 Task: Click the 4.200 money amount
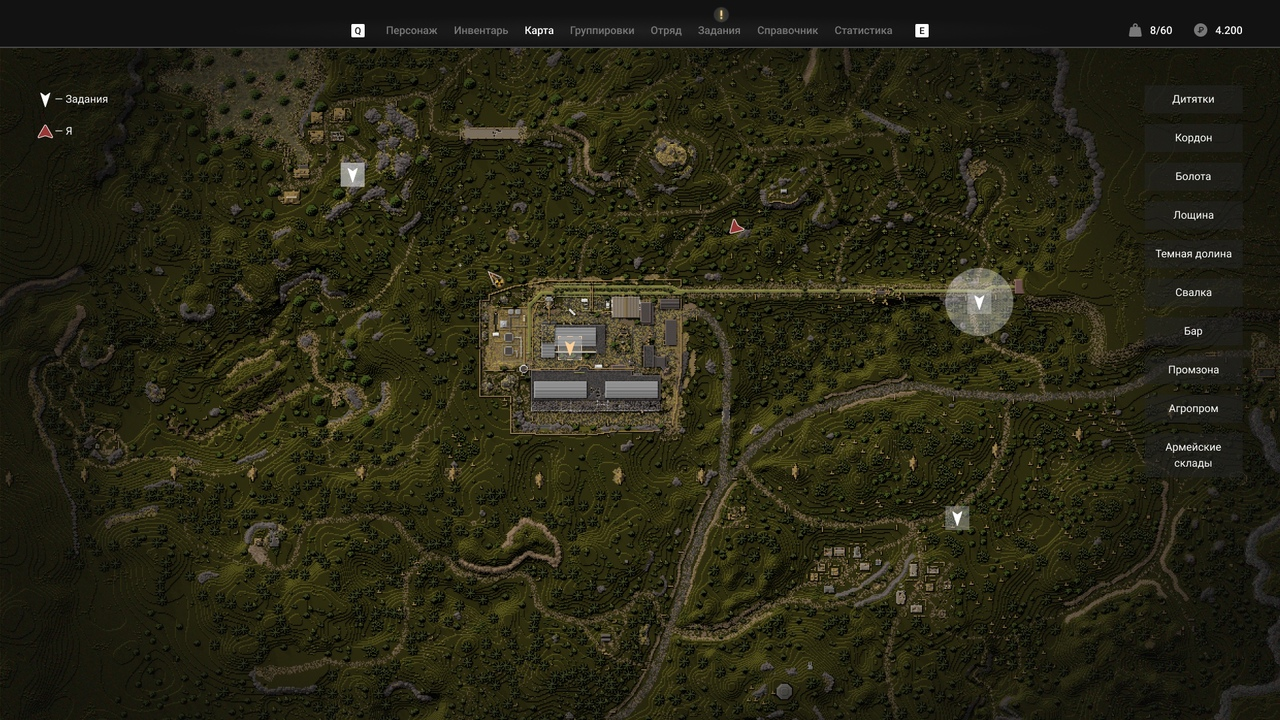[1229, 30]
